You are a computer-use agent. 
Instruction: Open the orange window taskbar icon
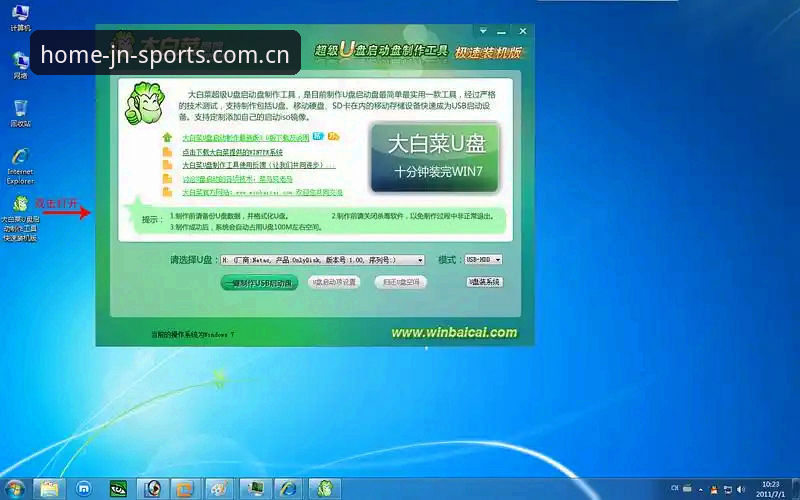coord(186,488)
